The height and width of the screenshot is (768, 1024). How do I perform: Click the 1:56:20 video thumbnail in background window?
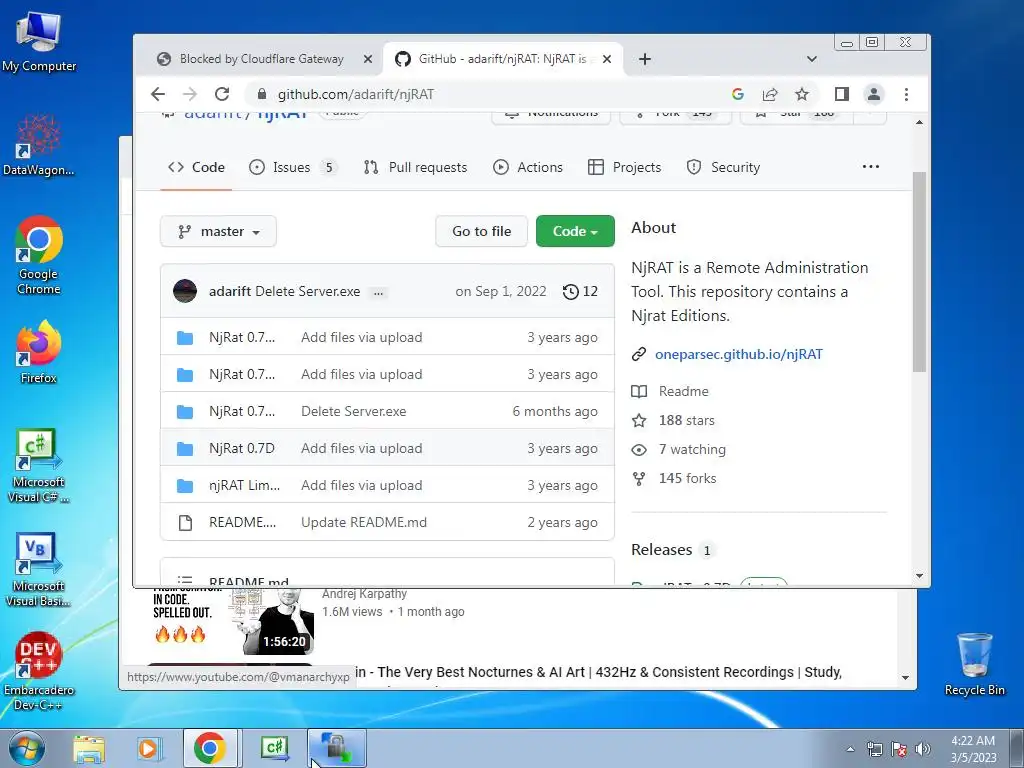click(x=232, y=622)
